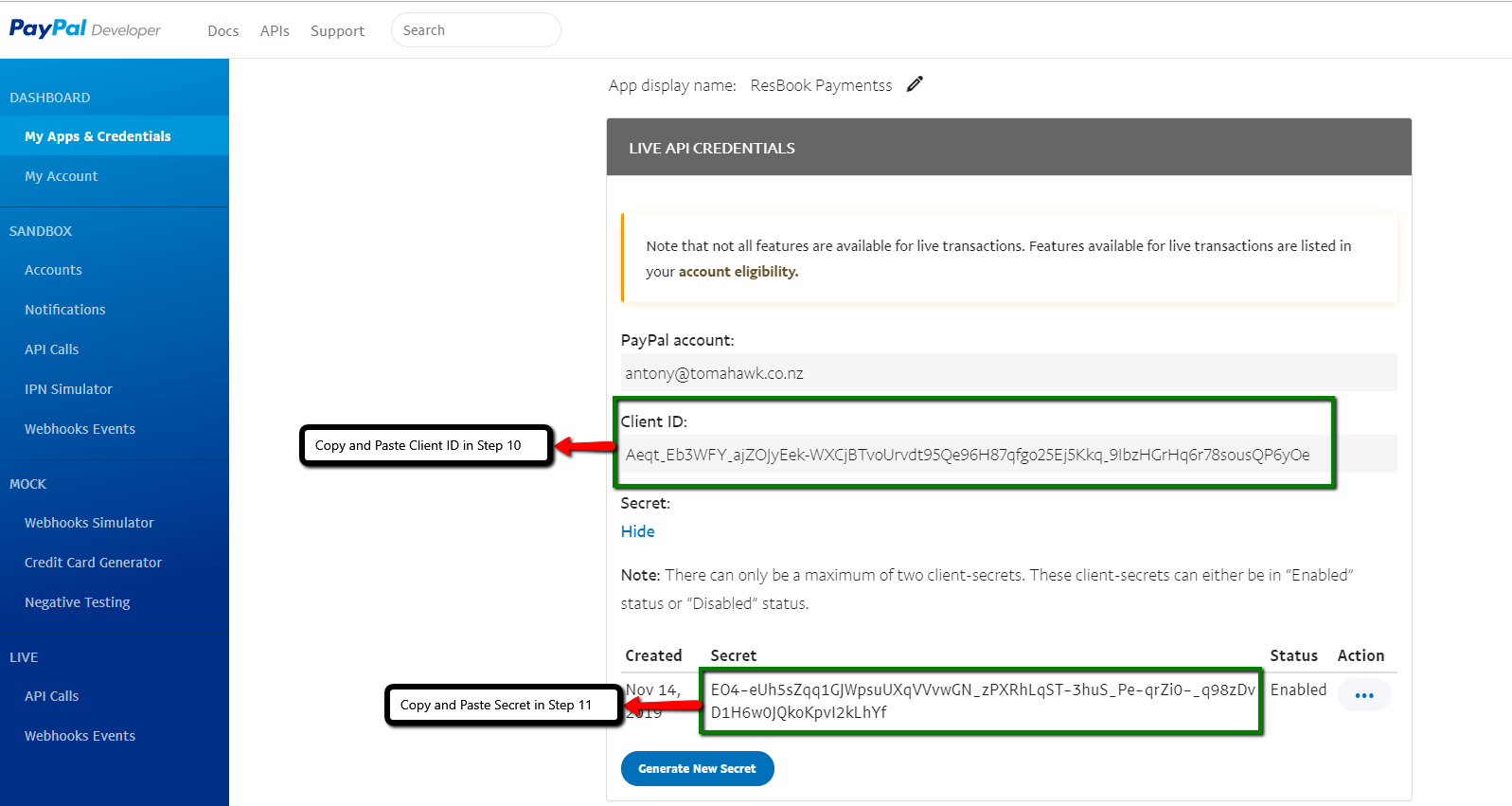Open the three-dots Action menu for secret
This screenshot has height=806, width=1512.
pos(1364,695)
